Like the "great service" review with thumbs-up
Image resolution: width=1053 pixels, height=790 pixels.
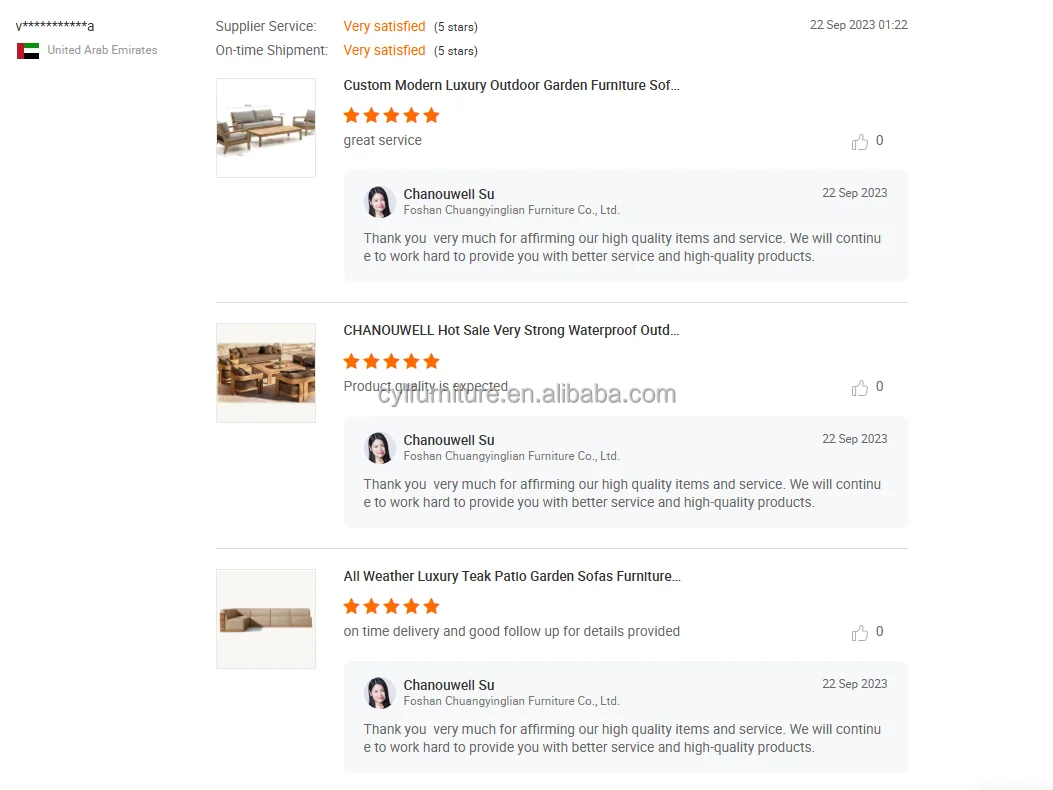coord(860,142)
